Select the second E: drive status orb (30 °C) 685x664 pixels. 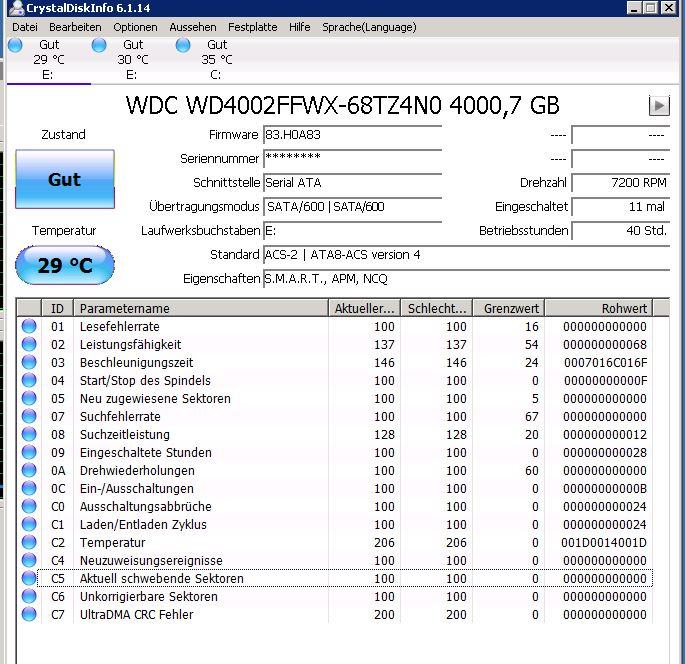pos(99,45)
